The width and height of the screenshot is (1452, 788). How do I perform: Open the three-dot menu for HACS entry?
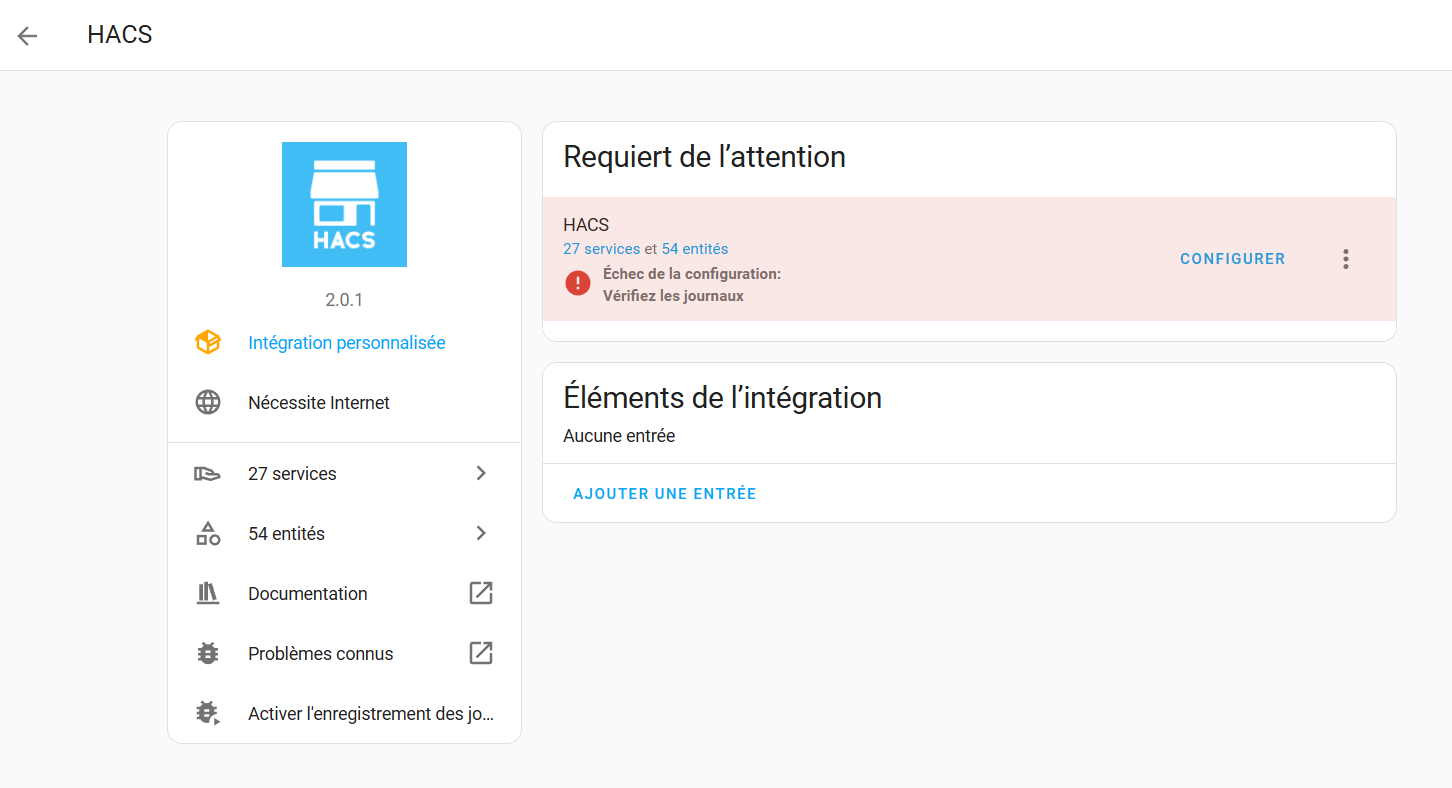[1346, 259]
